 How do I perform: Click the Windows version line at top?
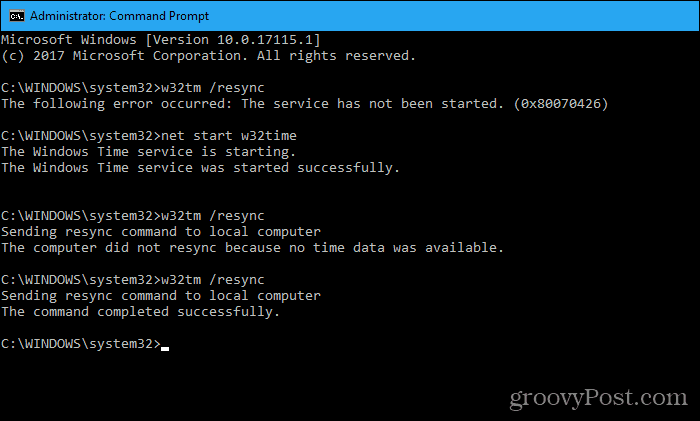pos(161,40)
